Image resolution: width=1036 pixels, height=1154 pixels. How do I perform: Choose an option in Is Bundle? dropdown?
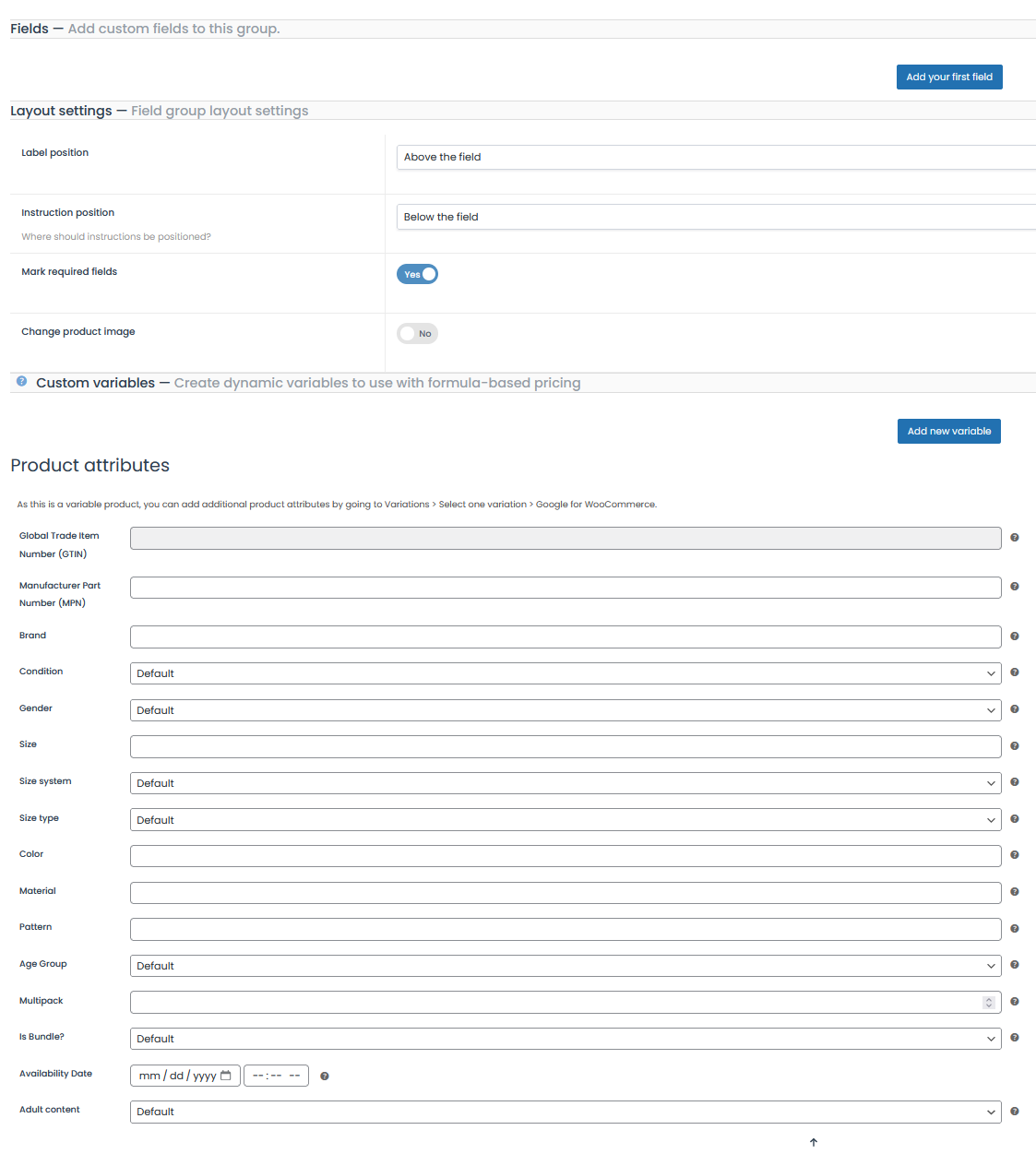566,1039
